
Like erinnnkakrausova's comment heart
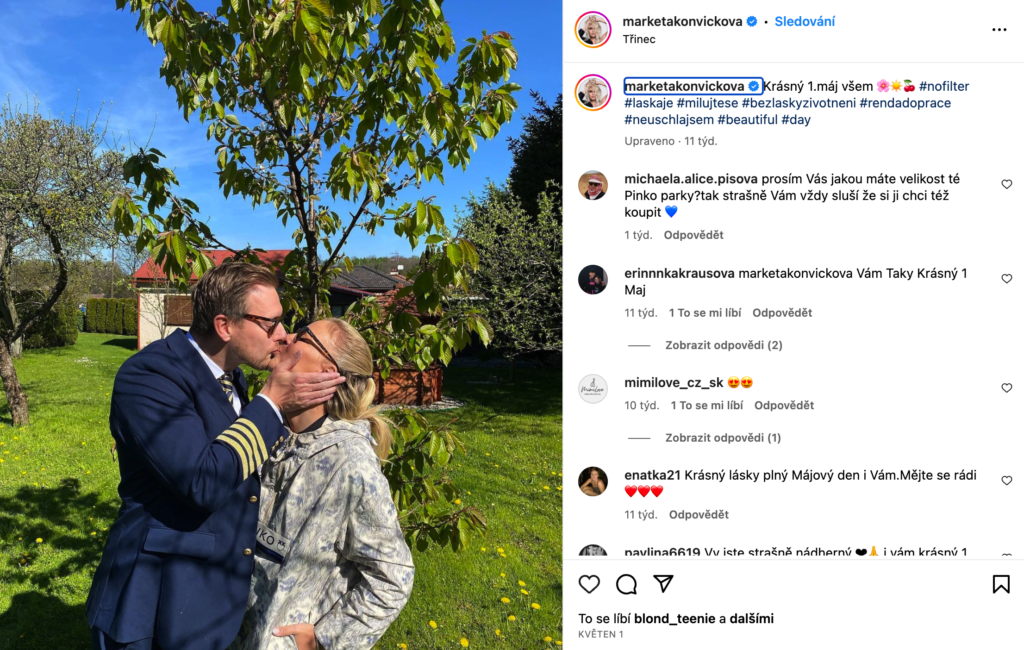1006,278
